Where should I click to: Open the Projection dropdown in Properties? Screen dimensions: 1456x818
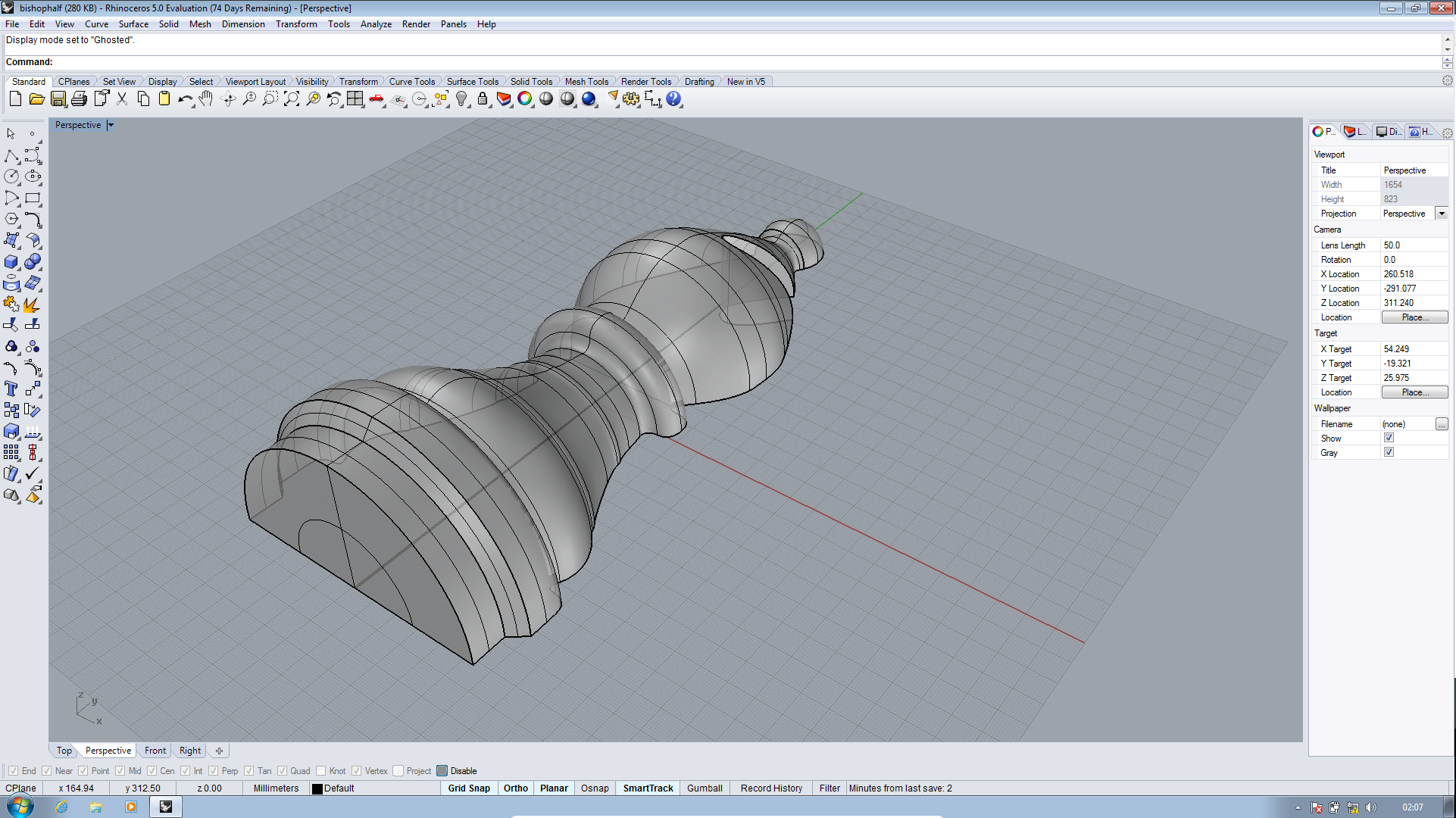pos(1442,214)
